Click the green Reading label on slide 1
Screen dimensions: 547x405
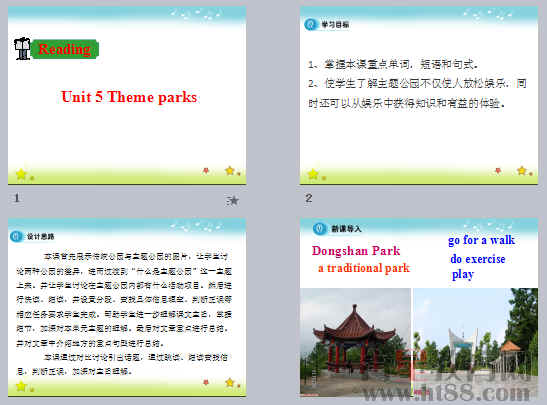(65, 49)
